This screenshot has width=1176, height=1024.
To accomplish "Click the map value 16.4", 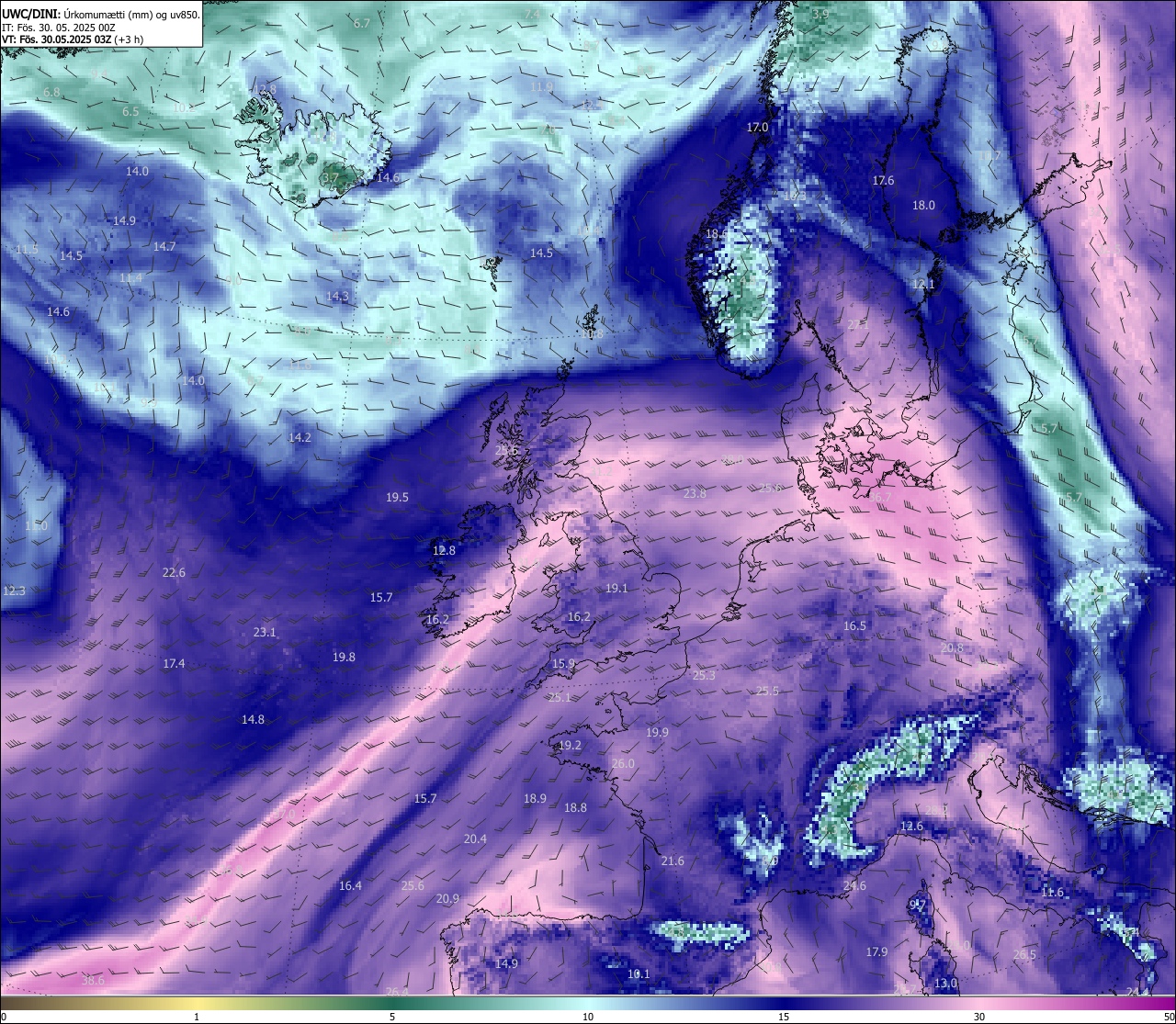I will [350, 885].
